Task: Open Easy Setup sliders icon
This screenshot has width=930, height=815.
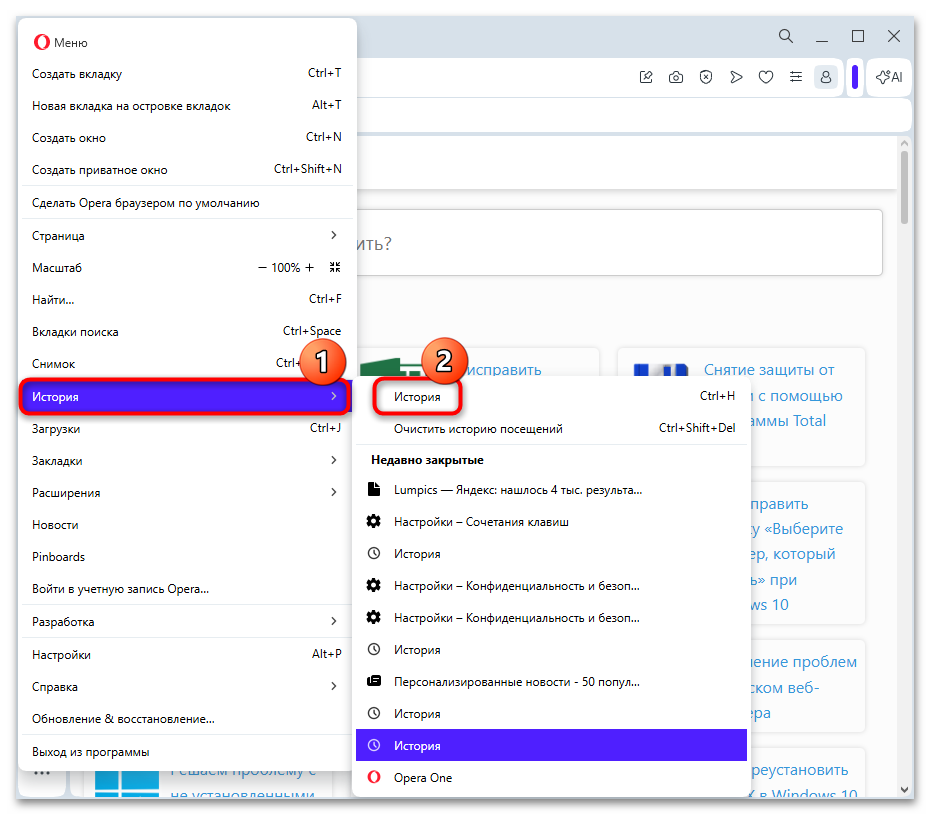Action: pos(796,77)
